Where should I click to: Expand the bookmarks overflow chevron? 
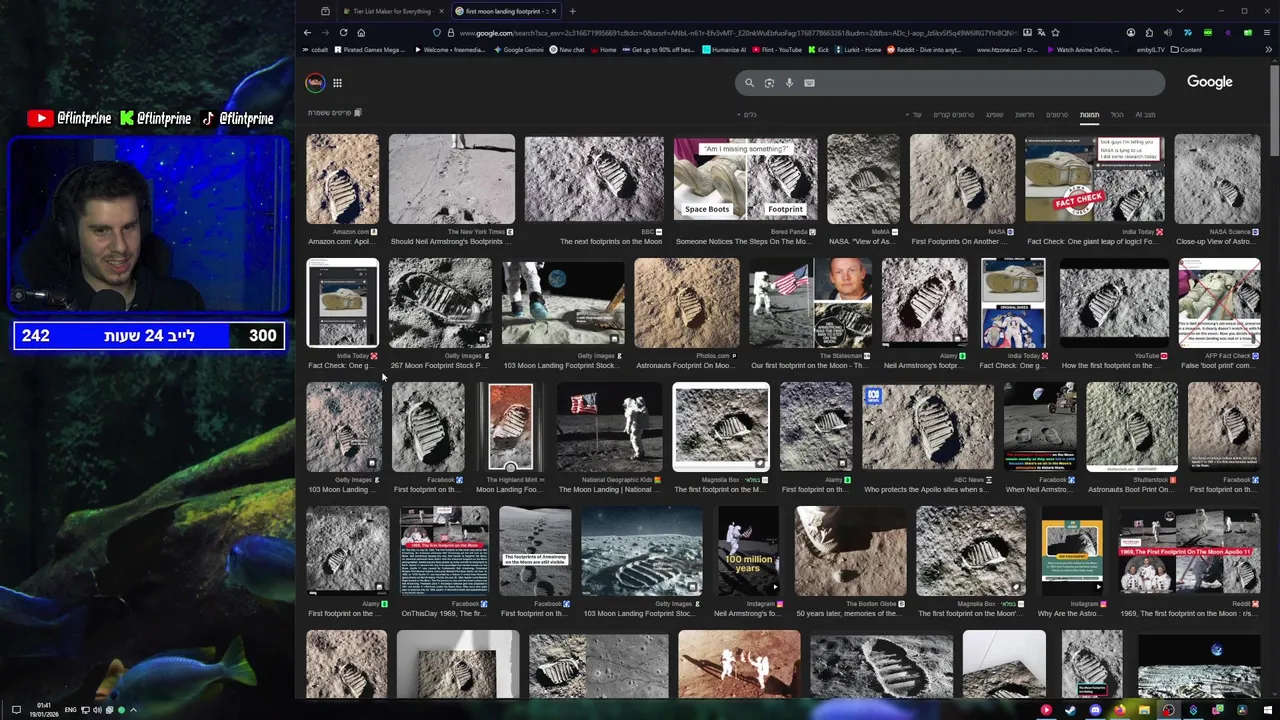click(1268, 49)
